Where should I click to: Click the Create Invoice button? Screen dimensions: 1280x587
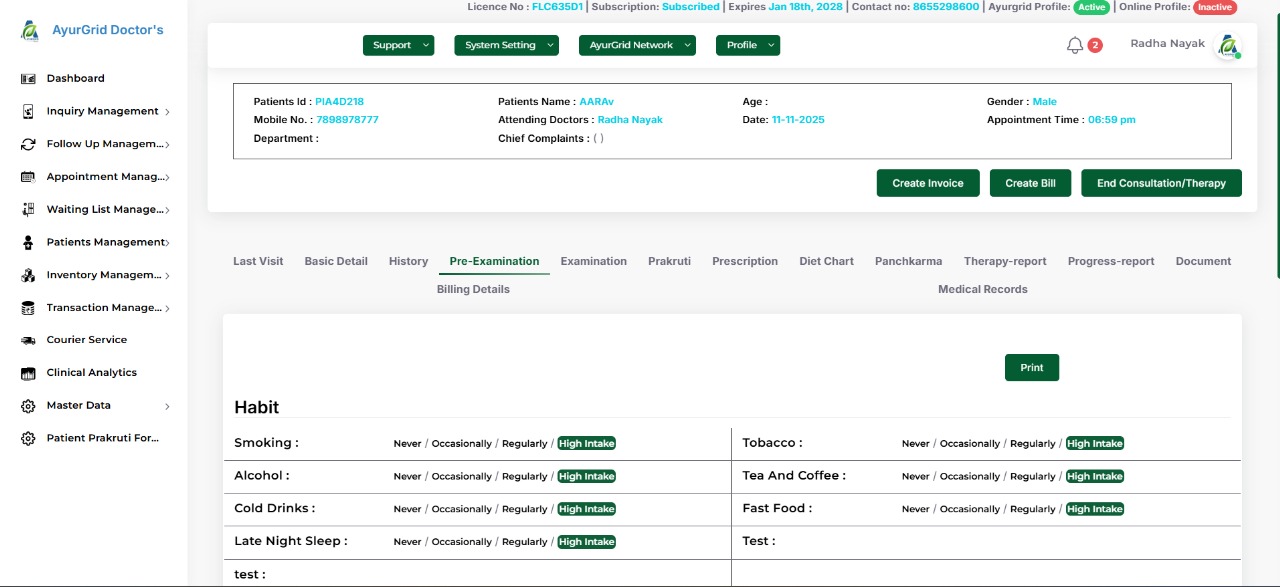[x=927, y=183]
